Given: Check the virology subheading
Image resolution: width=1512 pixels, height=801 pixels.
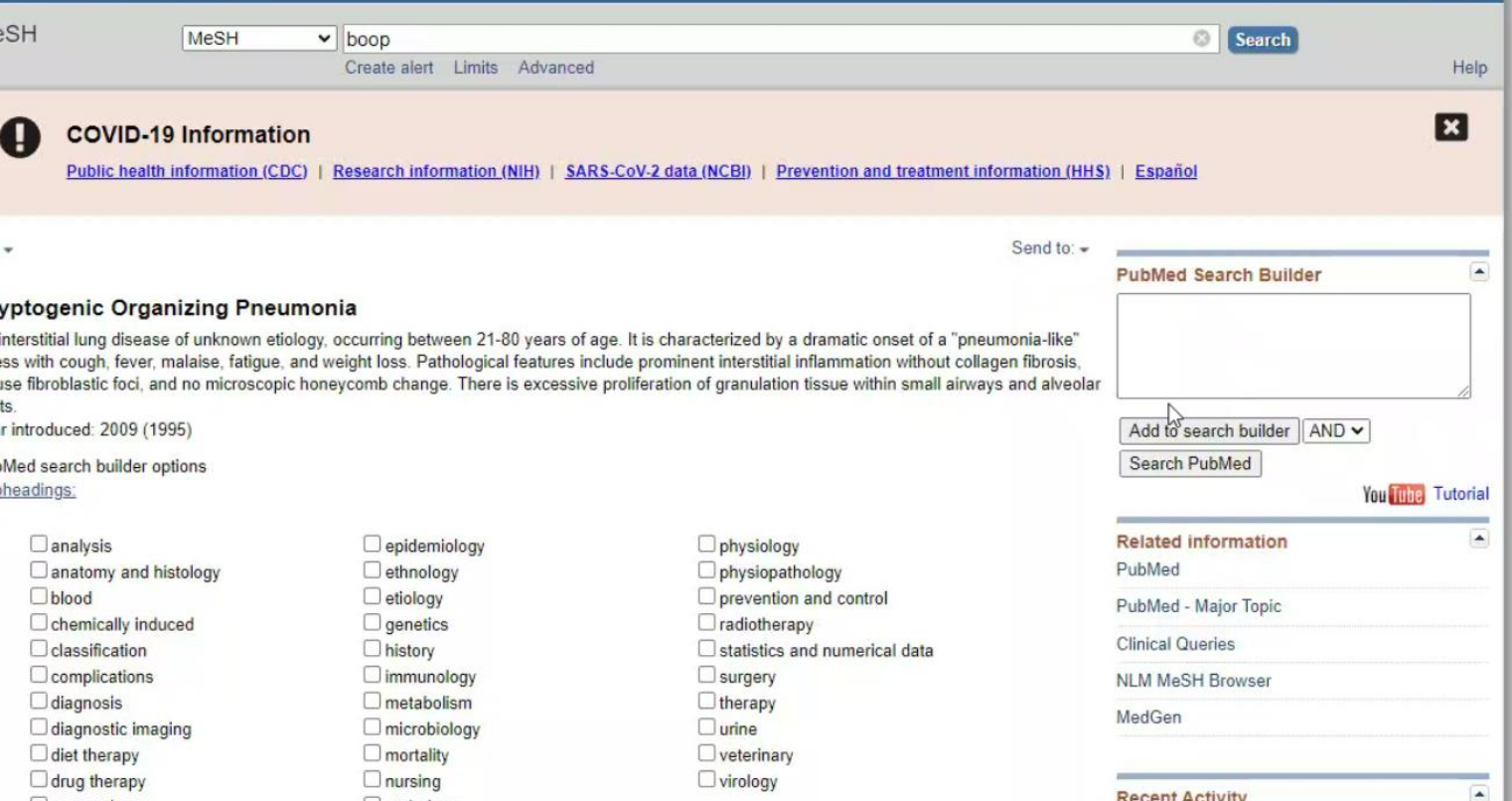Looking at the screenshot, I should [x=706, y=779].
